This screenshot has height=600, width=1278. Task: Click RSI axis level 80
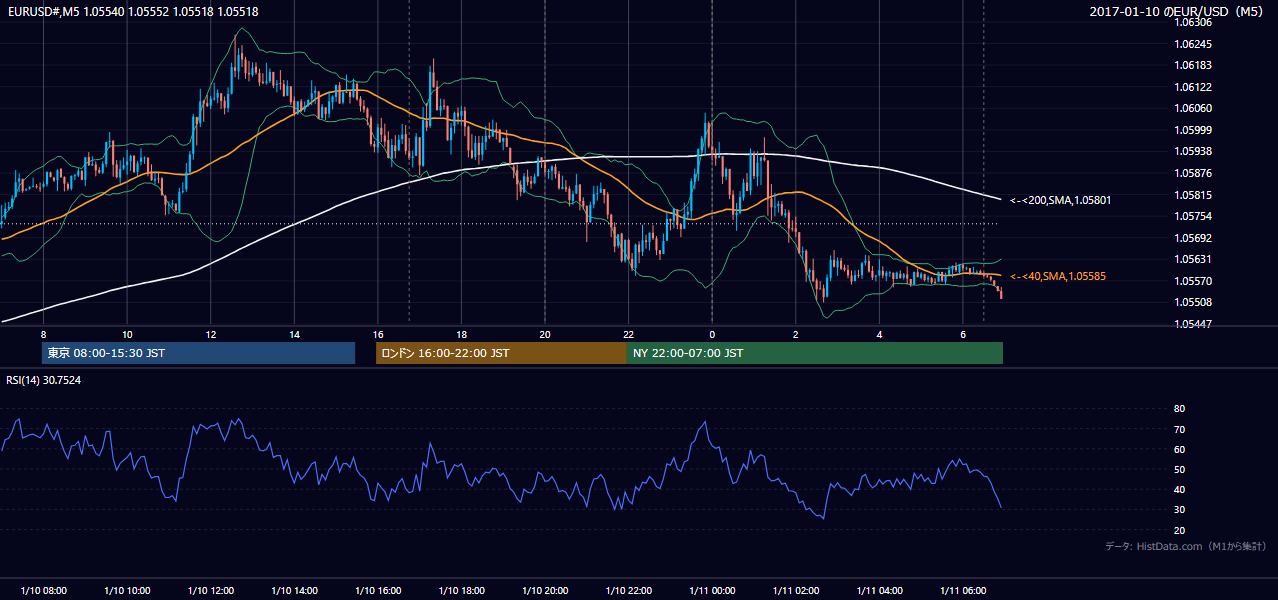coord(1179,409)
